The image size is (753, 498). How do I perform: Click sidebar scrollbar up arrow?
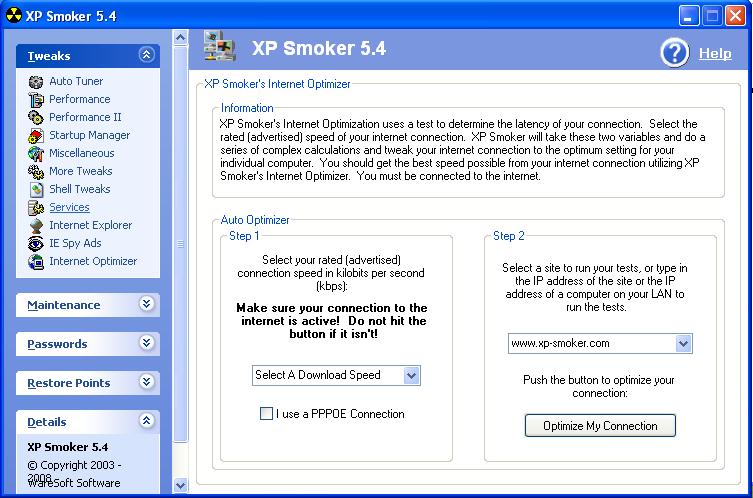tap(180, 37)
